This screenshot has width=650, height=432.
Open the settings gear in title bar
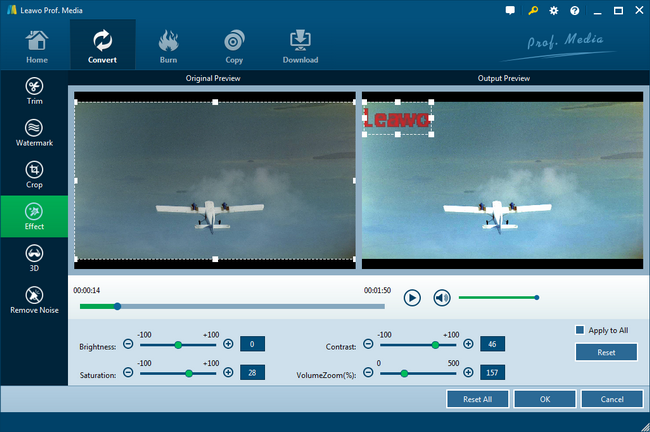click(x=554, y=10)
